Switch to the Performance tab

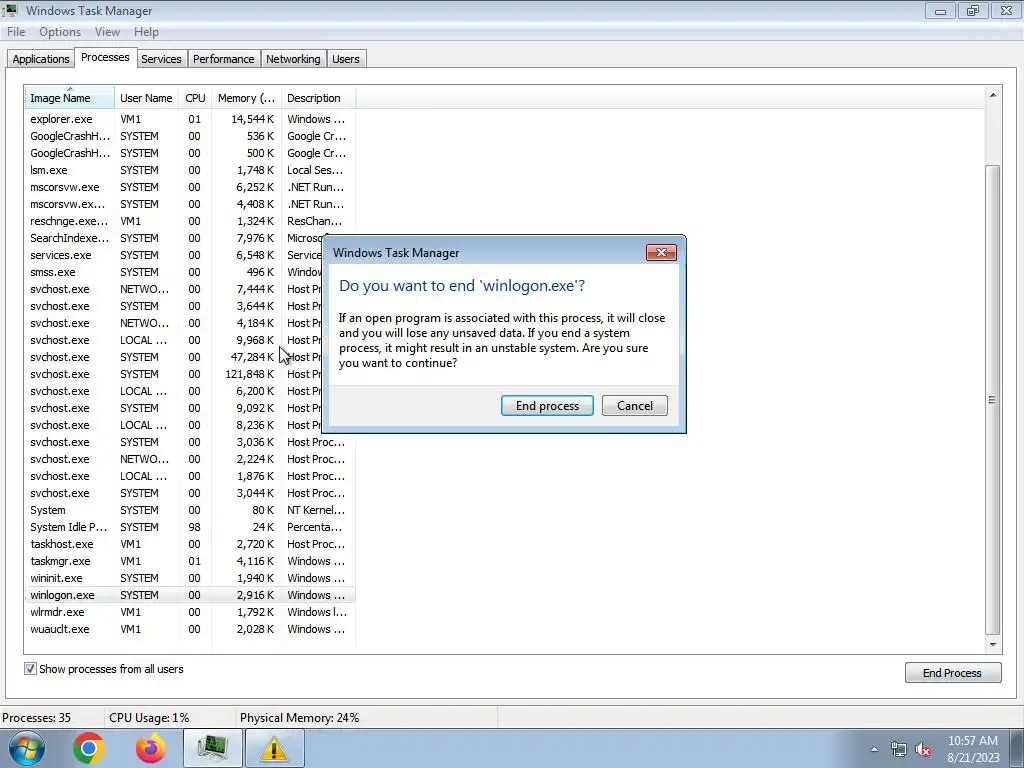coord(223,59)
